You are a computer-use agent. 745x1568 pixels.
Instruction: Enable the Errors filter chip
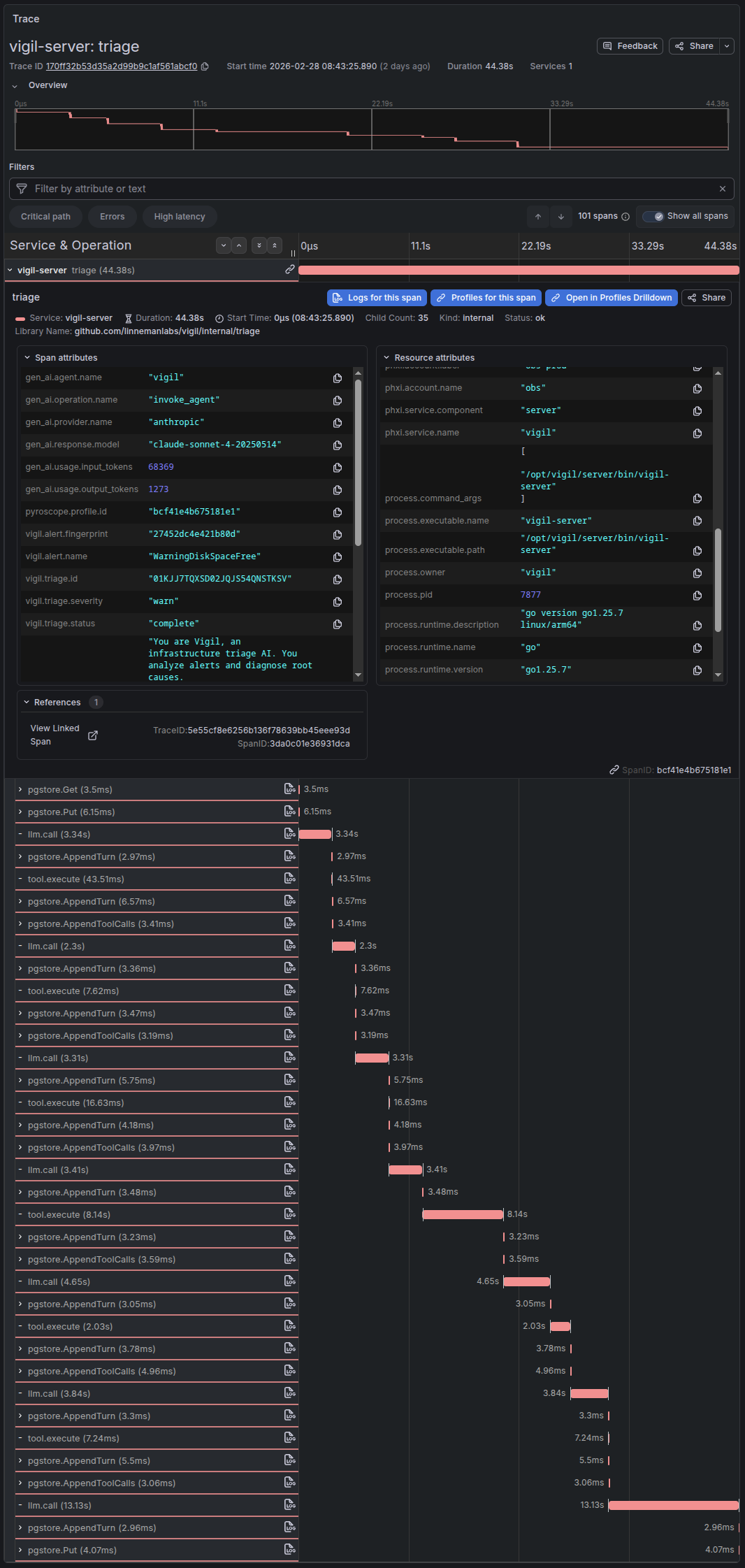tap(112, 217)
